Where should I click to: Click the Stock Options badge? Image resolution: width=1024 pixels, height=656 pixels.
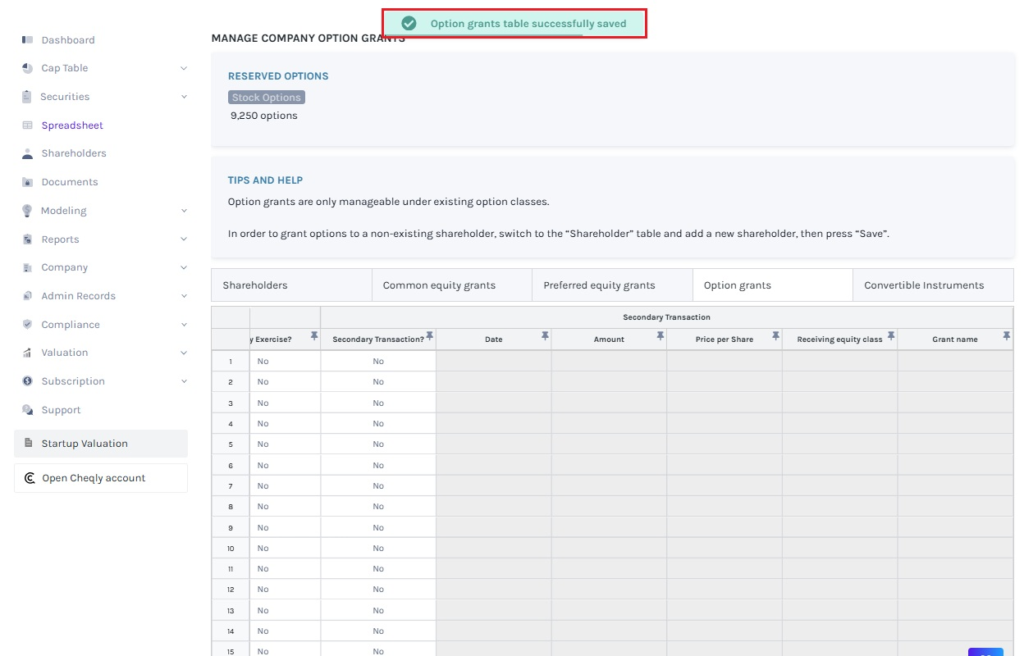click(266, 98)
